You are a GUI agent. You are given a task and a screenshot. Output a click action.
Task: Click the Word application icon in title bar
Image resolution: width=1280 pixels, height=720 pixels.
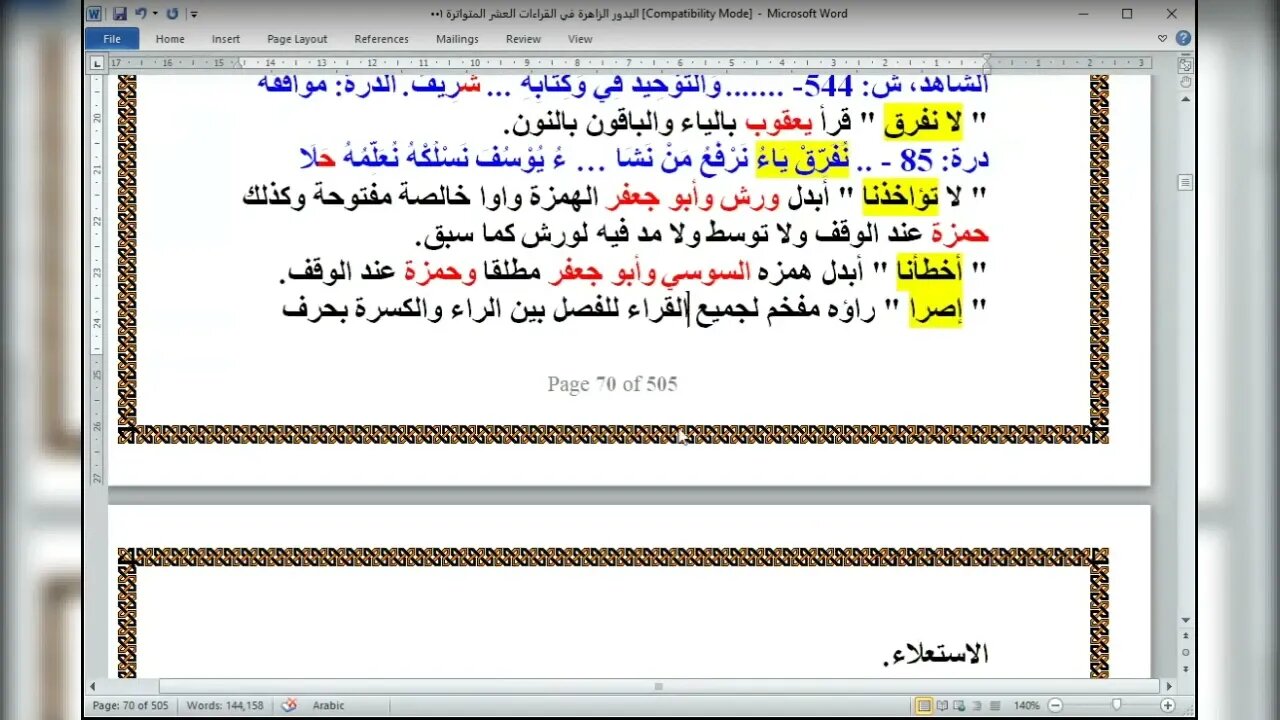[x=94, y=14]
